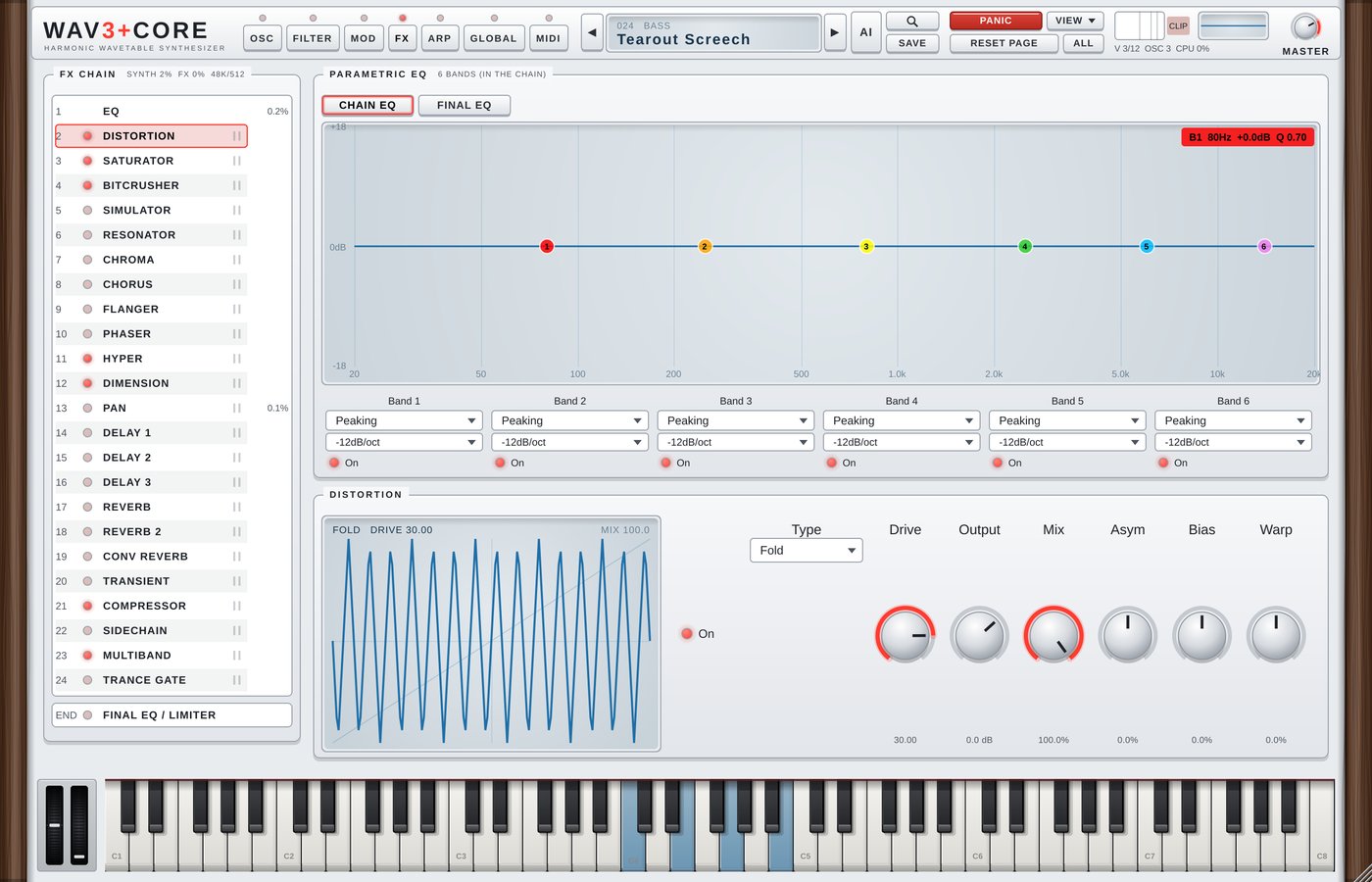
Task: Grab the drag handle of the REVERB row
Action: (237, 507)
